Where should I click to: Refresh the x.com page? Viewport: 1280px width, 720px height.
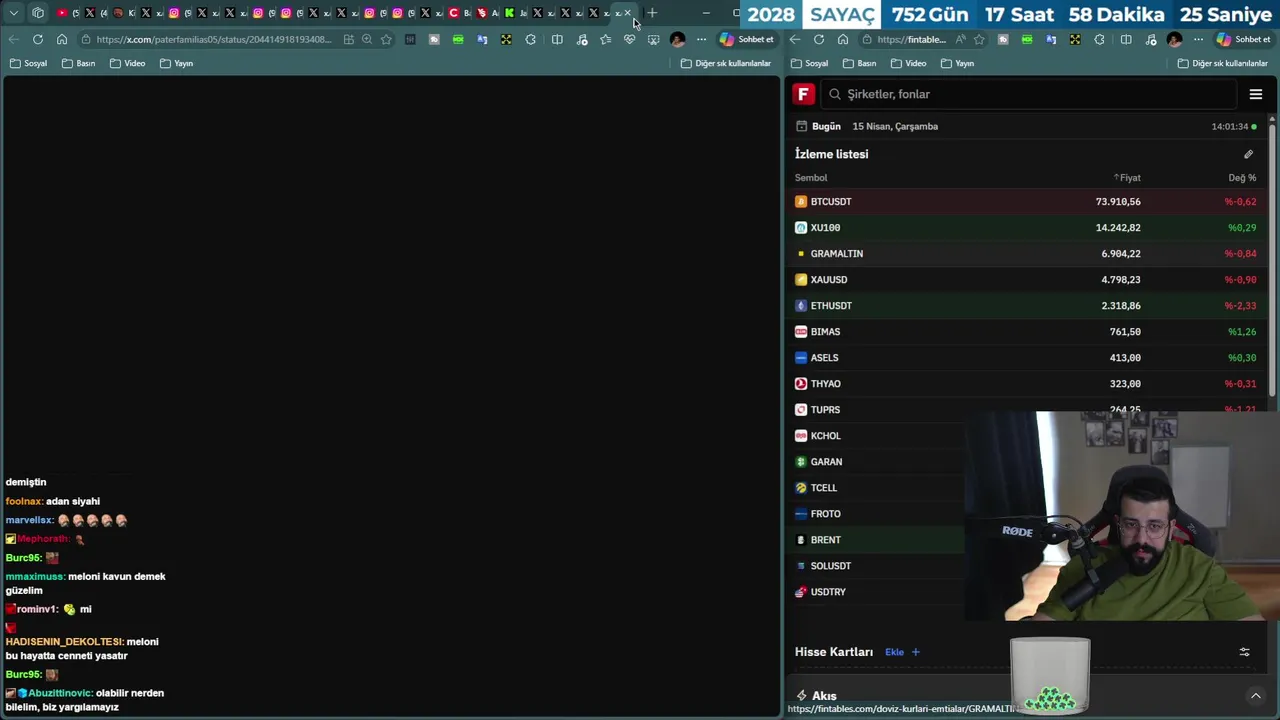pos(37,39)
